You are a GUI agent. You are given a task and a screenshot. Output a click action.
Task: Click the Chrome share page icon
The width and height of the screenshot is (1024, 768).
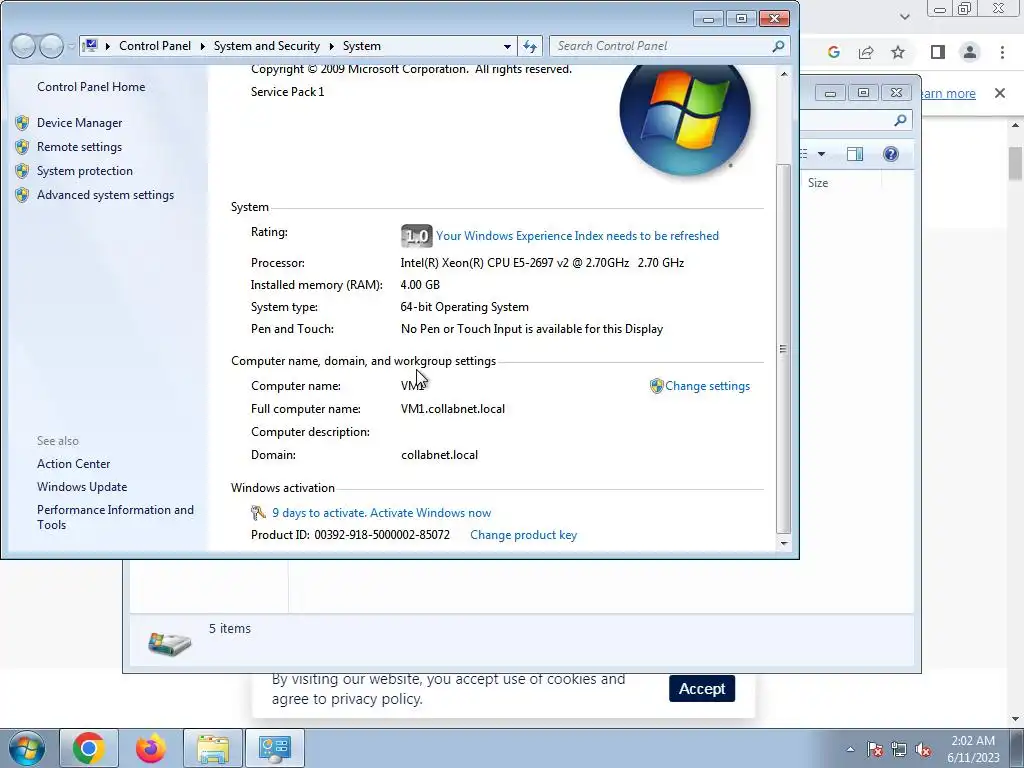pos(866,52)
